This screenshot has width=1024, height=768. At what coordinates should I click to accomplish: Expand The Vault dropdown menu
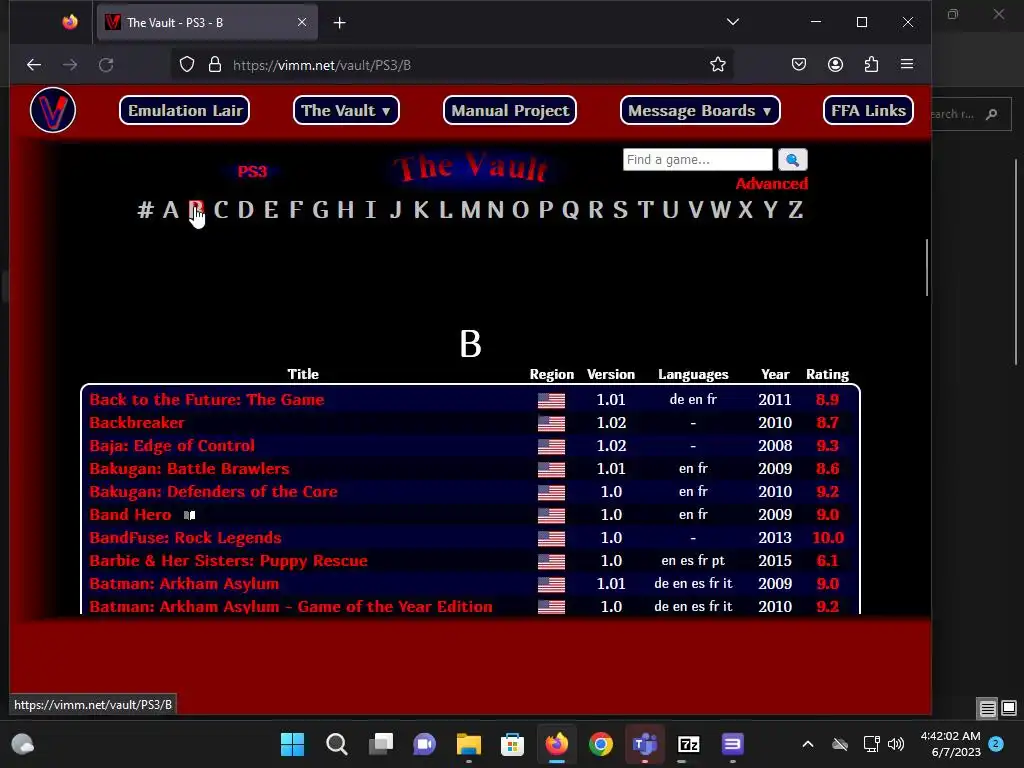coord(346,110)
